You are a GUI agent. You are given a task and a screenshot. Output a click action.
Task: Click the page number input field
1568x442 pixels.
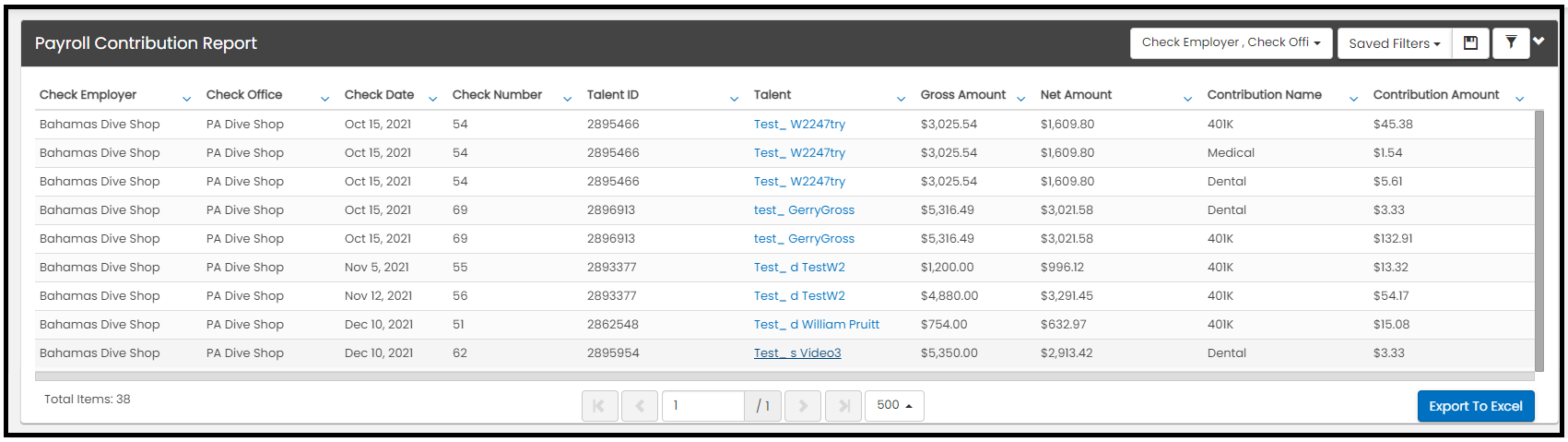point(703,406)
